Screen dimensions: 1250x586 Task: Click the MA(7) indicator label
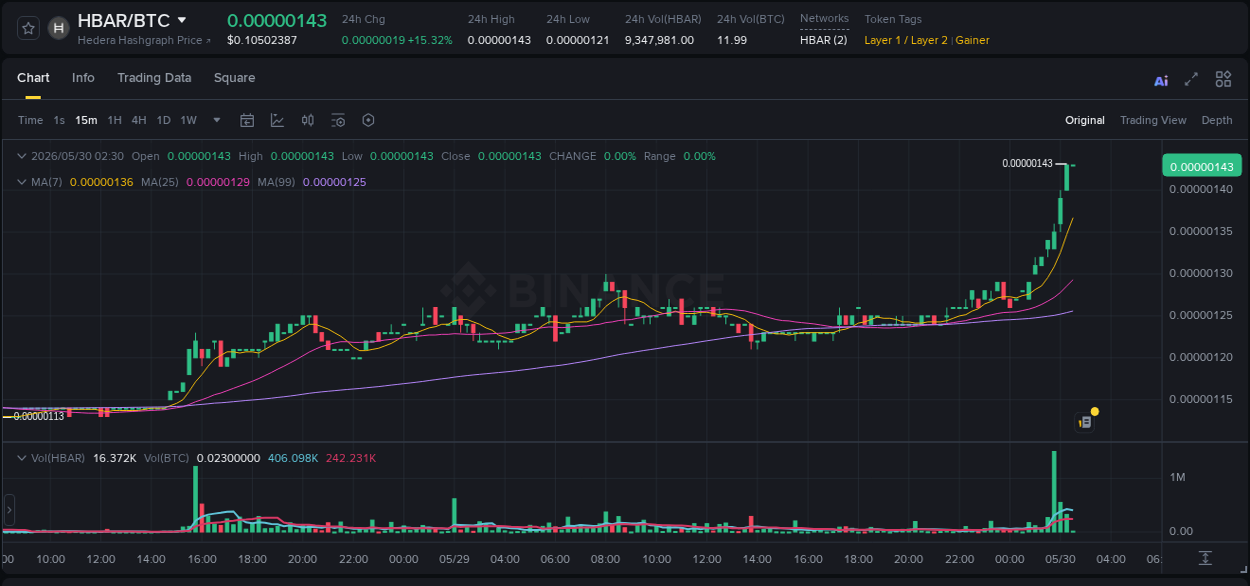tap(47, 182)
